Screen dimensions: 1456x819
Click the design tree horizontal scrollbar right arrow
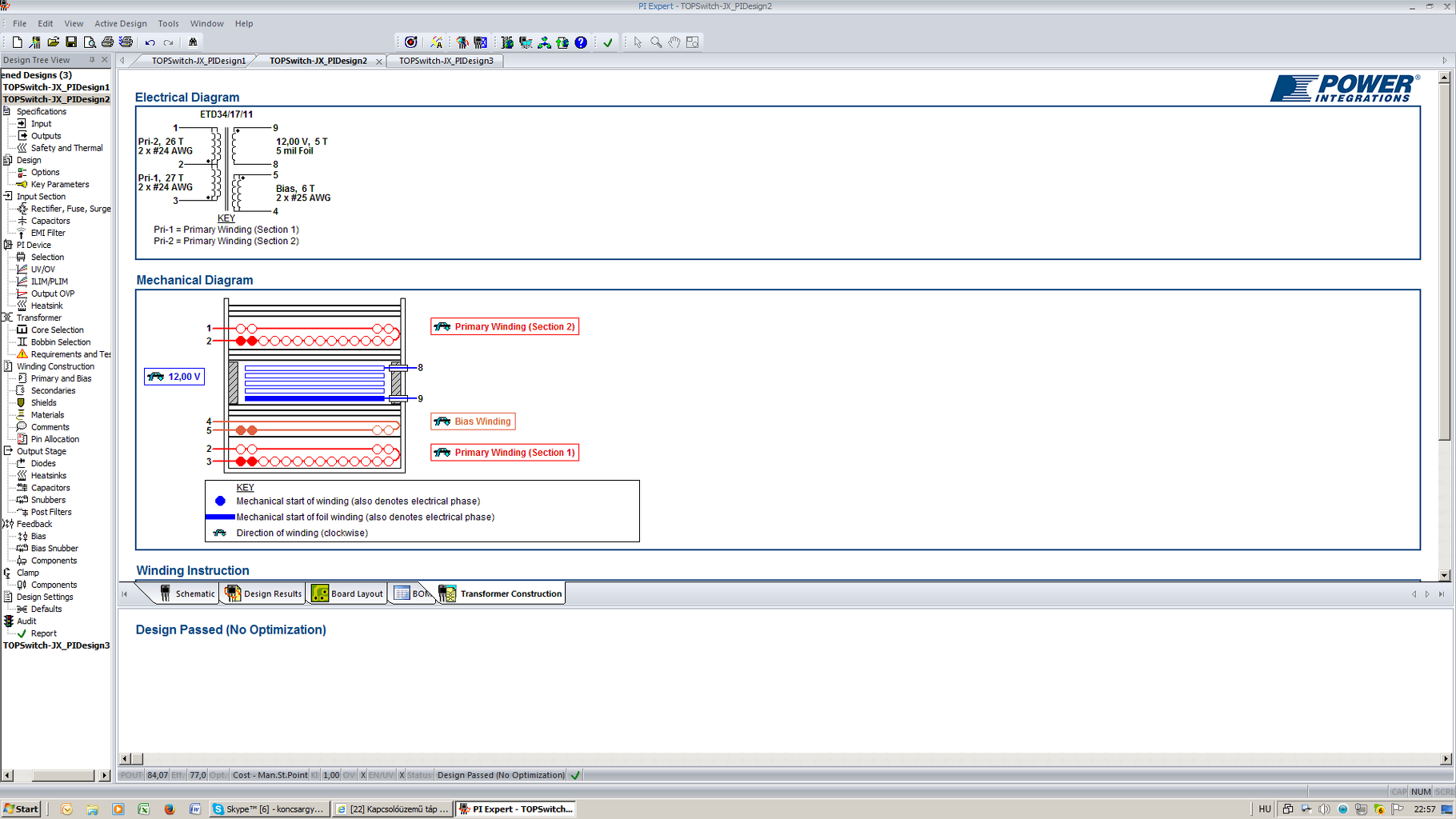tap(104, 775)
